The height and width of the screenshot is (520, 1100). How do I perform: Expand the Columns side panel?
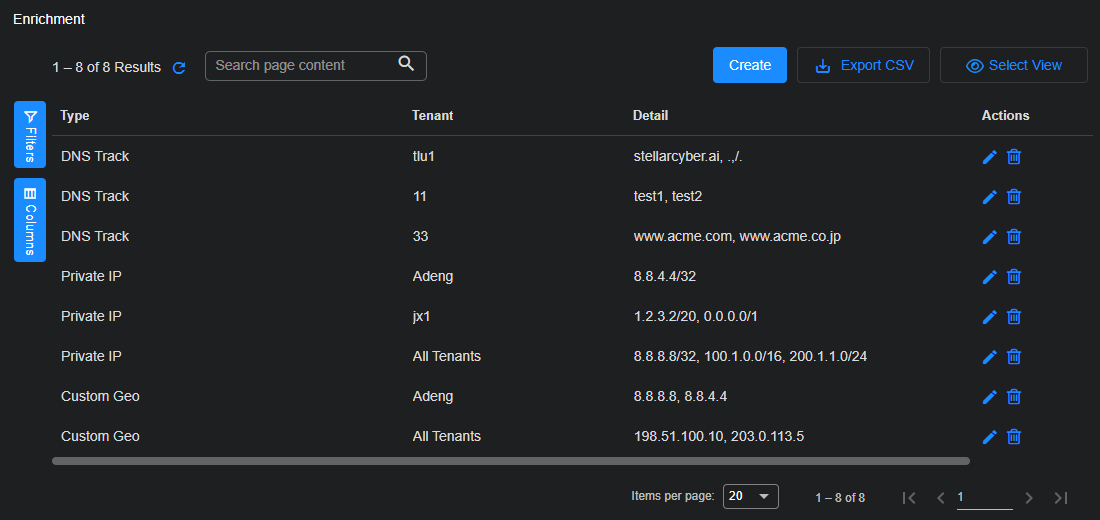coord(30,220)
